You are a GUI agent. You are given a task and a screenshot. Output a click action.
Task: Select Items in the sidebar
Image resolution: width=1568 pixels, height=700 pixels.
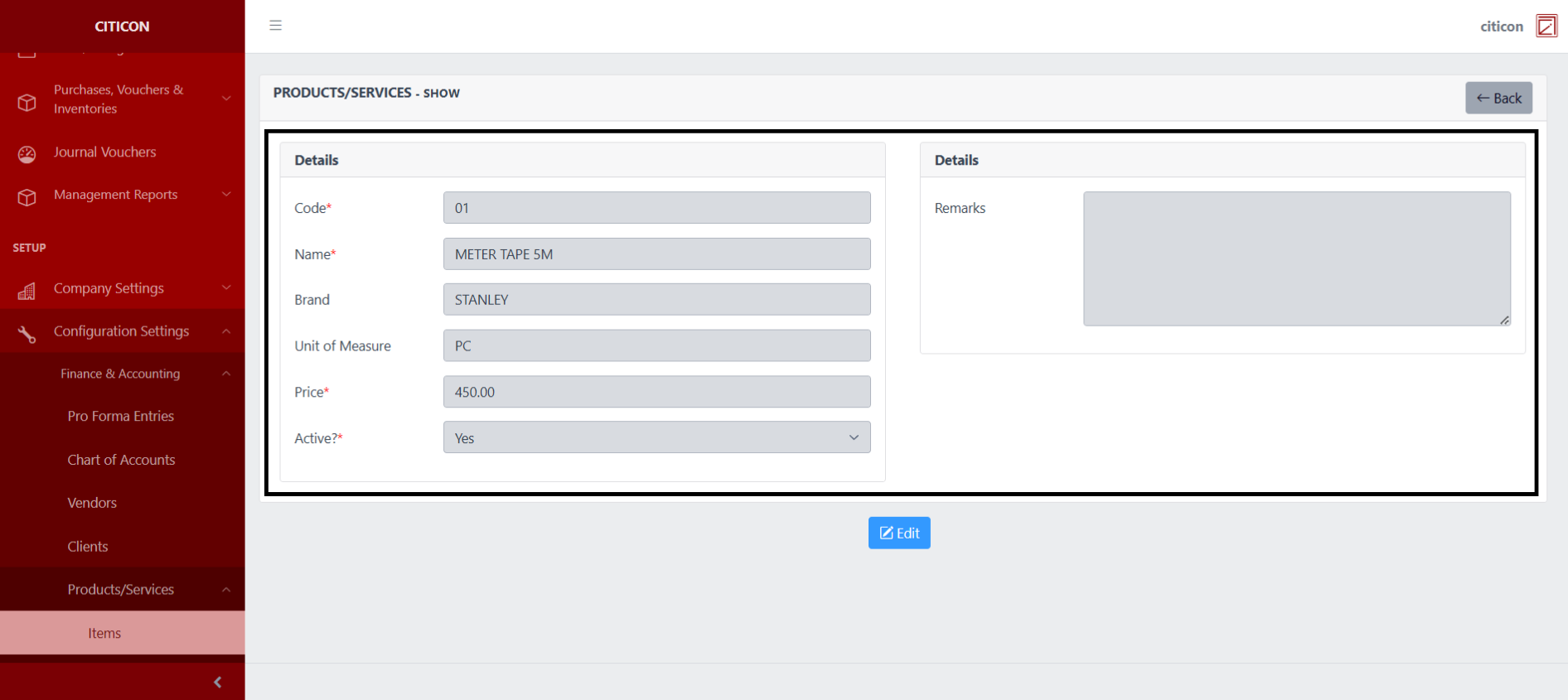pos(123,633)
